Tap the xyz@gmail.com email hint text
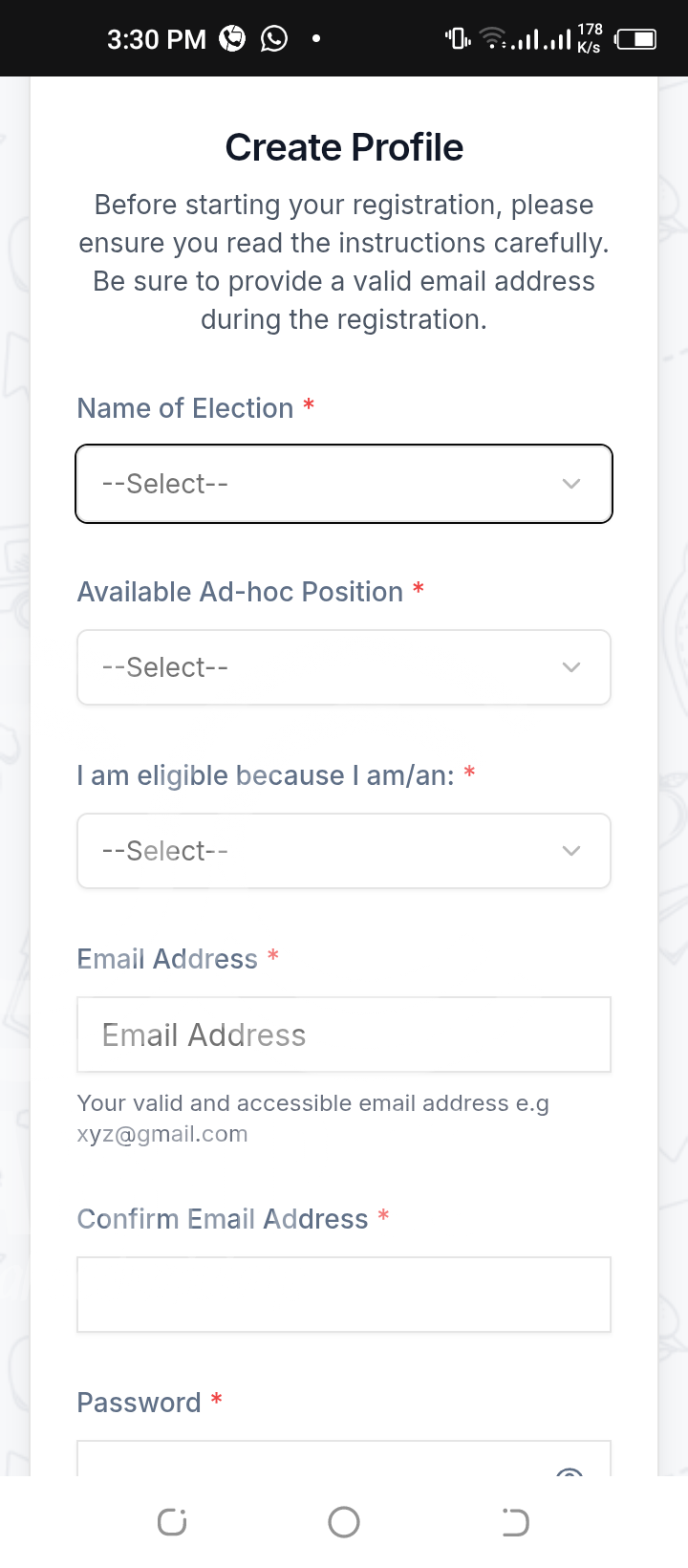This screenshot has height=1568, width=688. (162, 1134)
